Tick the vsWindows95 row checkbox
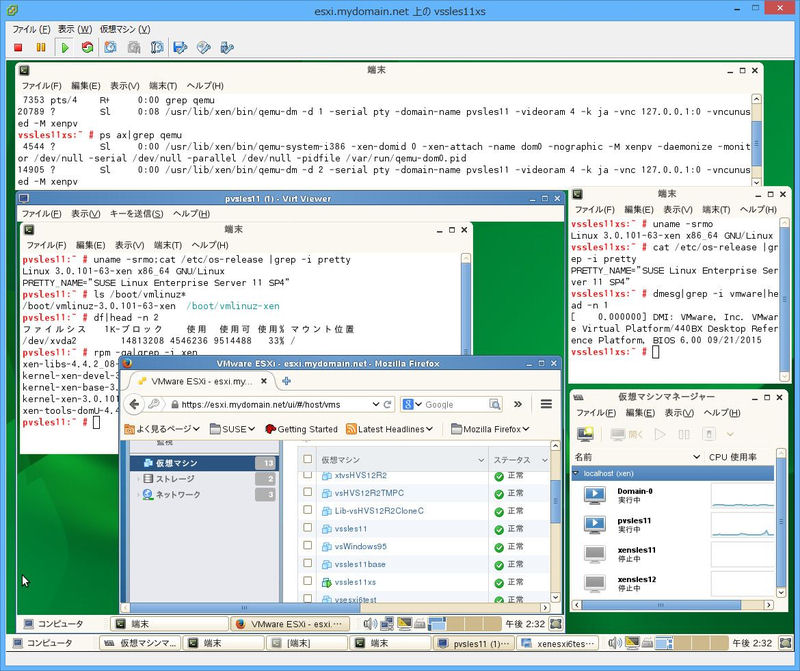 307,546
